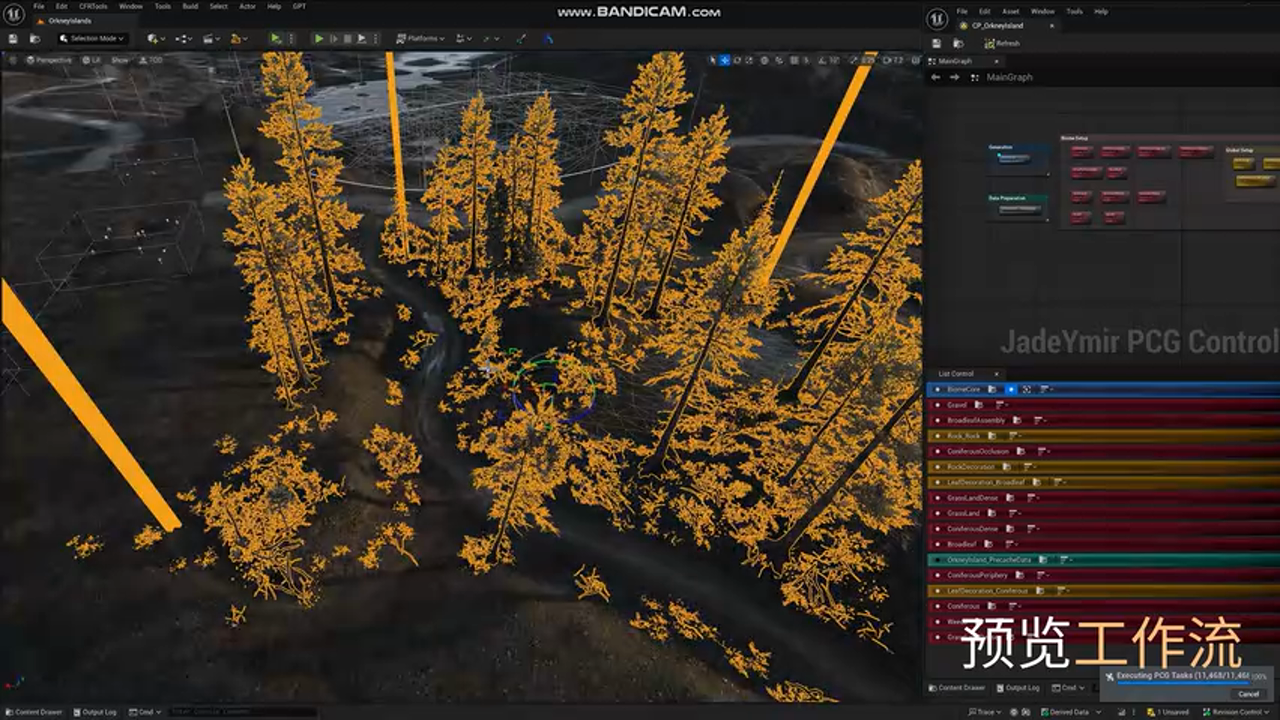
Task: Save the current level with the save icon
Action: pyautogui.click(x=13, y=38)
